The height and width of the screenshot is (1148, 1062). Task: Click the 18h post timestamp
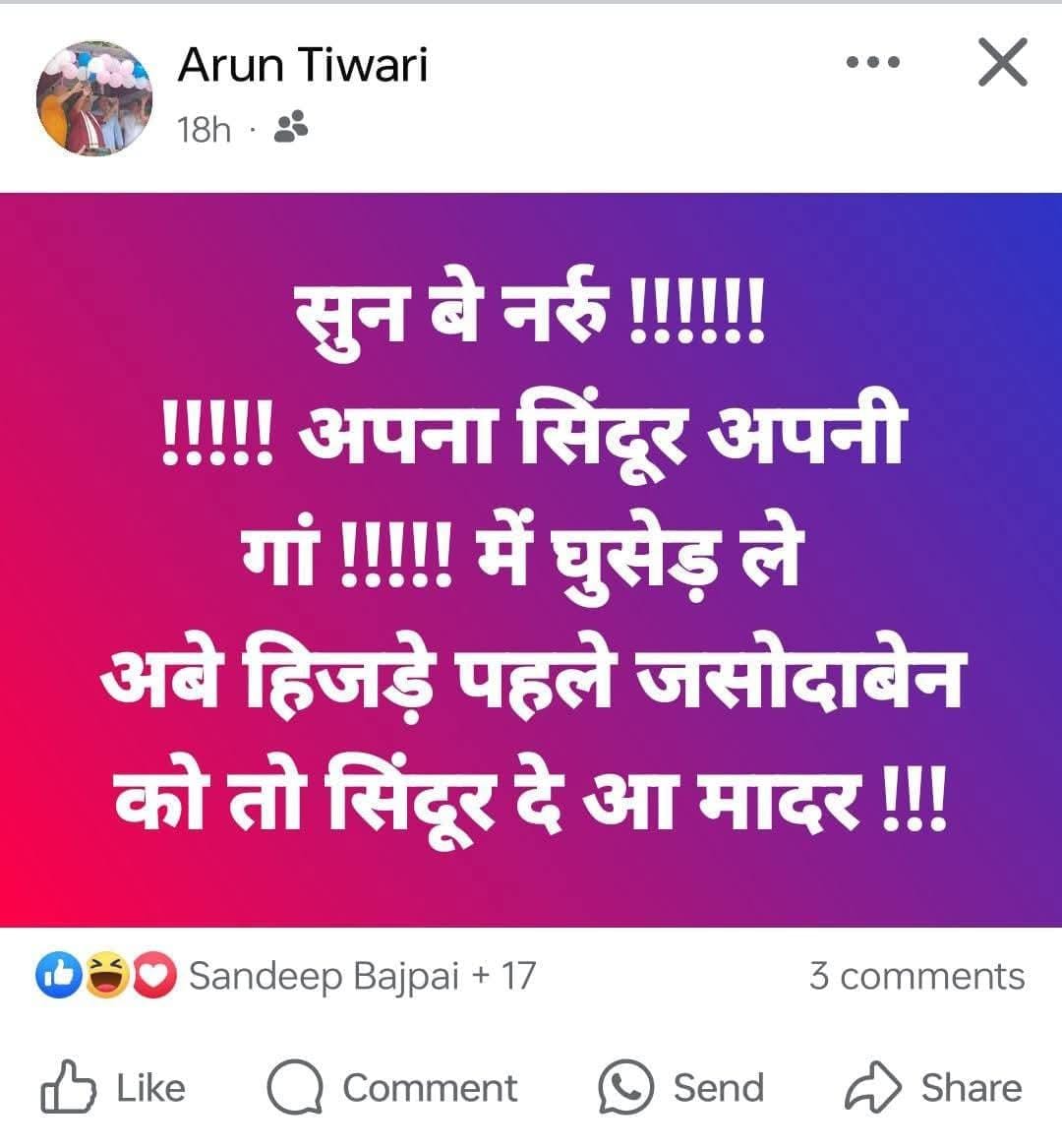[204, 130]
